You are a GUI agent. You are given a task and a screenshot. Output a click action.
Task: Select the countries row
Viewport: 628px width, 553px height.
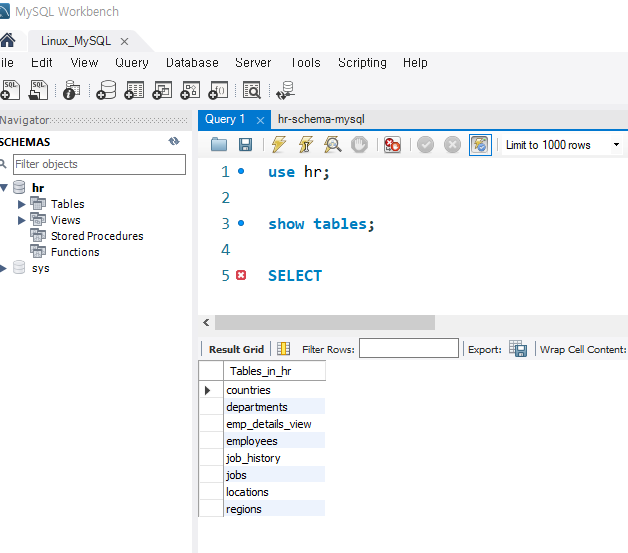coord(274,390)
